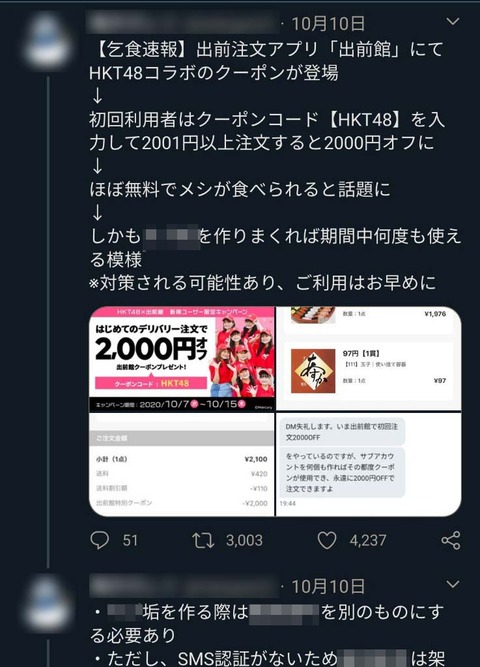Click the 51 replies count
This screenshot has width=480, height=667.
[130, 540]
